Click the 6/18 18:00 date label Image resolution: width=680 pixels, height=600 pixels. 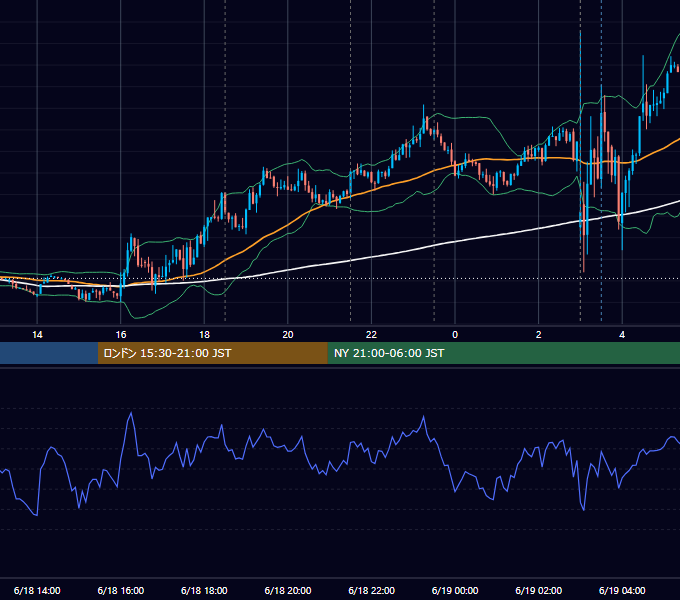click(204, 590)
